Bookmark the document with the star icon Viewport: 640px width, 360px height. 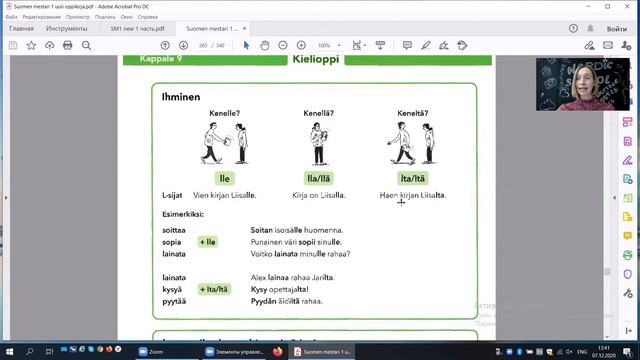tap(31, 45)
